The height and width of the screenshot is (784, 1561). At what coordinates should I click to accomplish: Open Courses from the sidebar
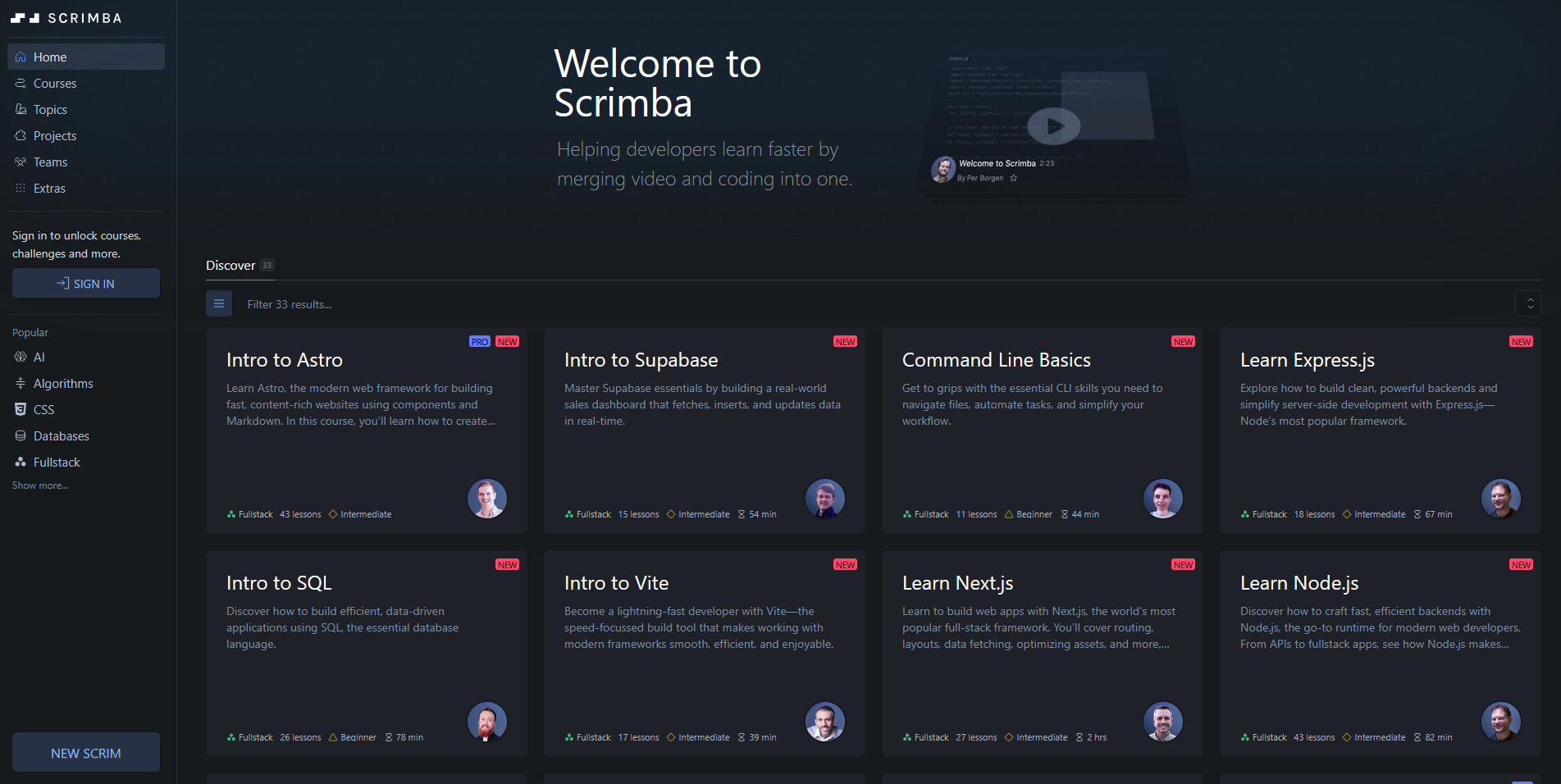[x=21, y=83]
